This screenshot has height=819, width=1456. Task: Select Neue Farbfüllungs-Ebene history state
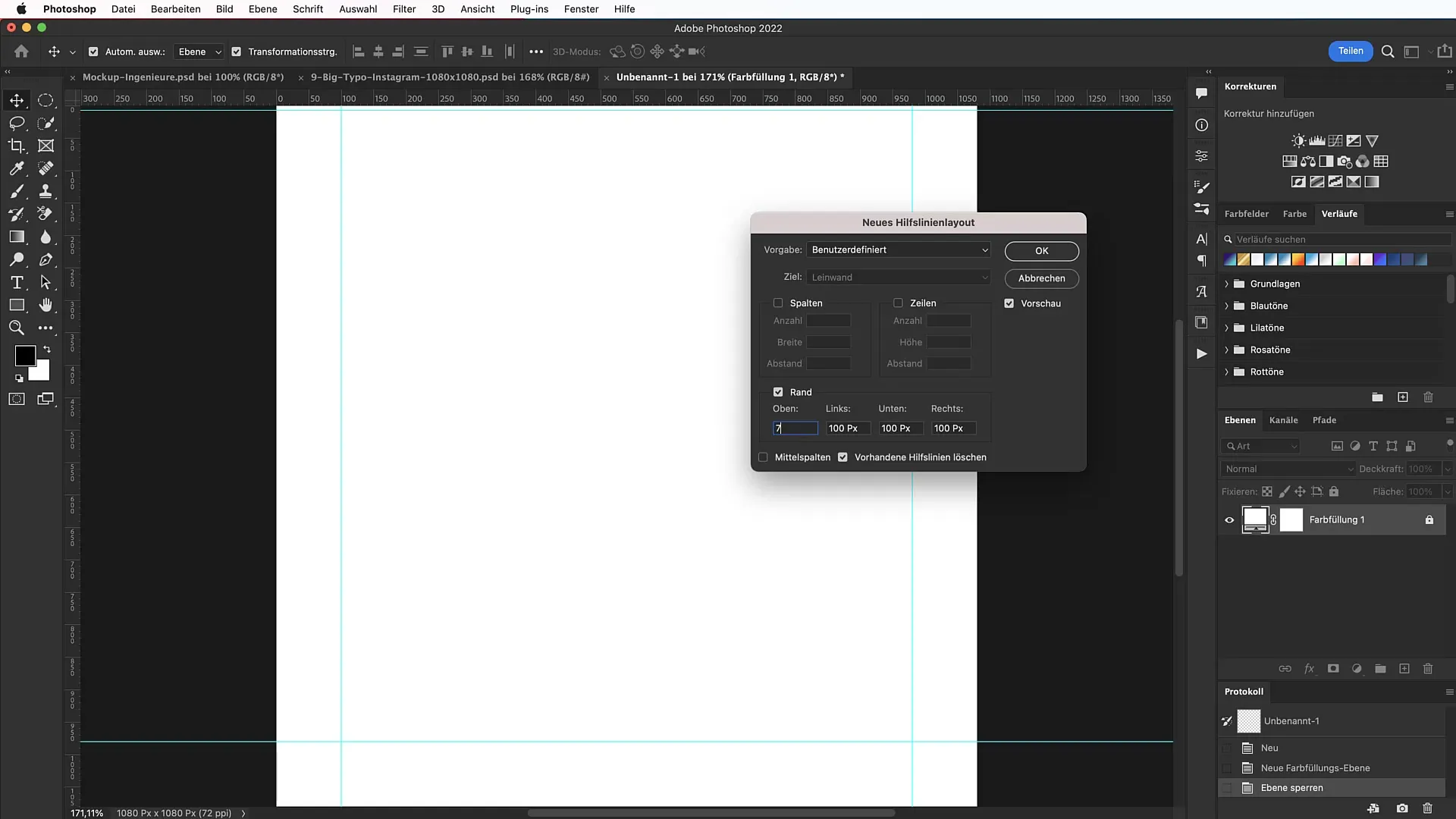click(x=1315, y=768)
